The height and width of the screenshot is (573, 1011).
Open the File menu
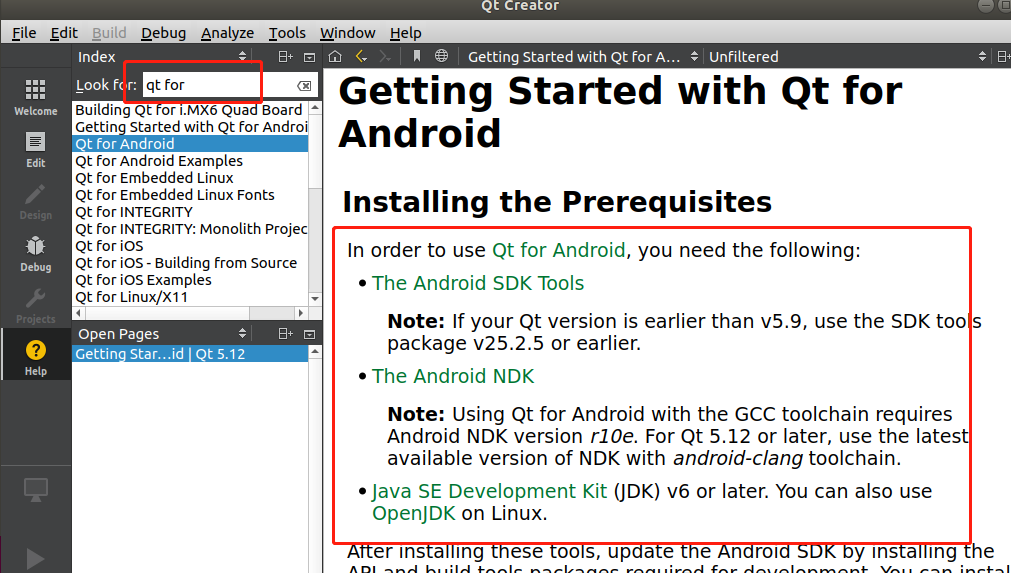click(x=25, y=33)
